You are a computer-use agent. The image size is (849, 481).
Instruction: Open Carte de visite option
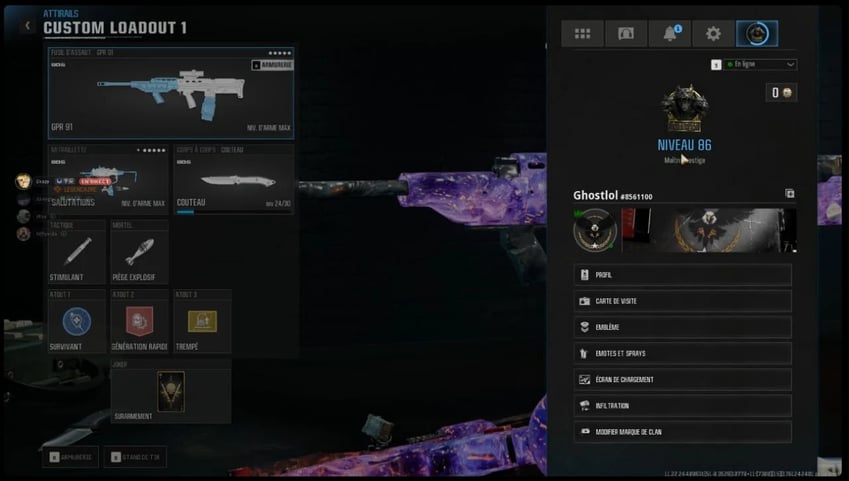(x=683, y=301)
